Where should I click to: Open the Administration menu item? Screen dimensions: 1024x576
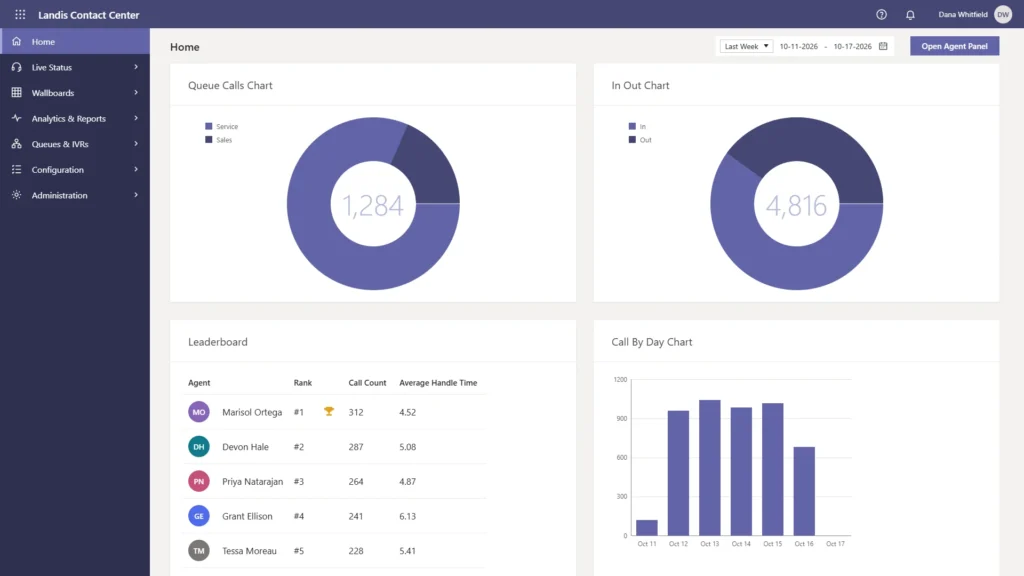[x=75, y=195]
